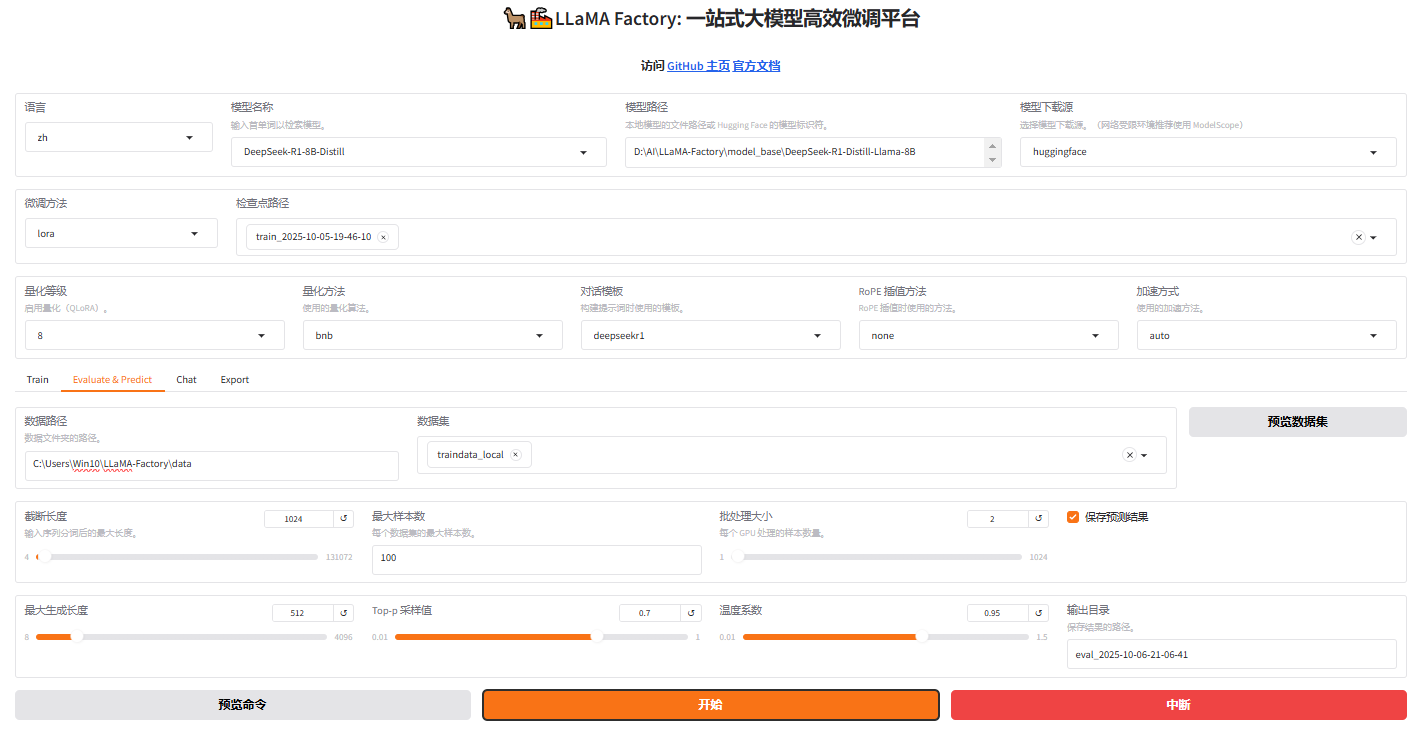Click the 温度系数 number box showing 0.95

pyautogui.click(x=998, y=613)
